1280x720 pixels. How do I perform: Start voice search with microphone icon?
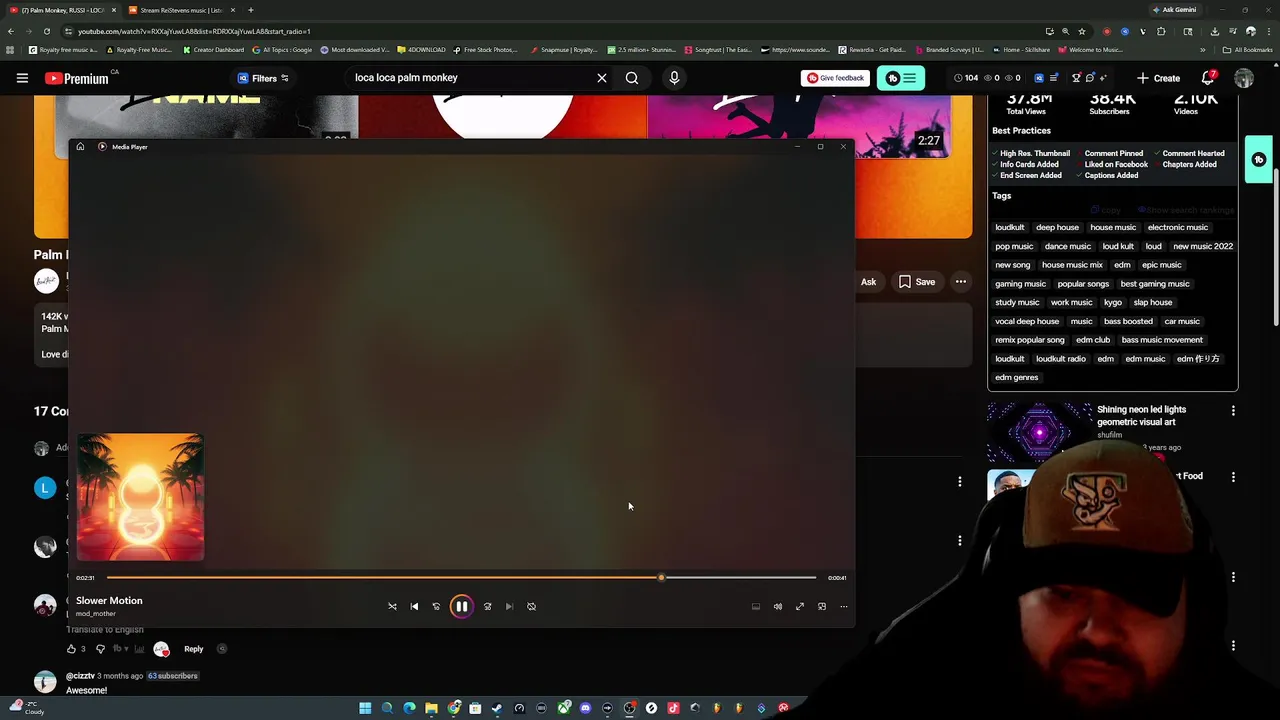[674, 78]
